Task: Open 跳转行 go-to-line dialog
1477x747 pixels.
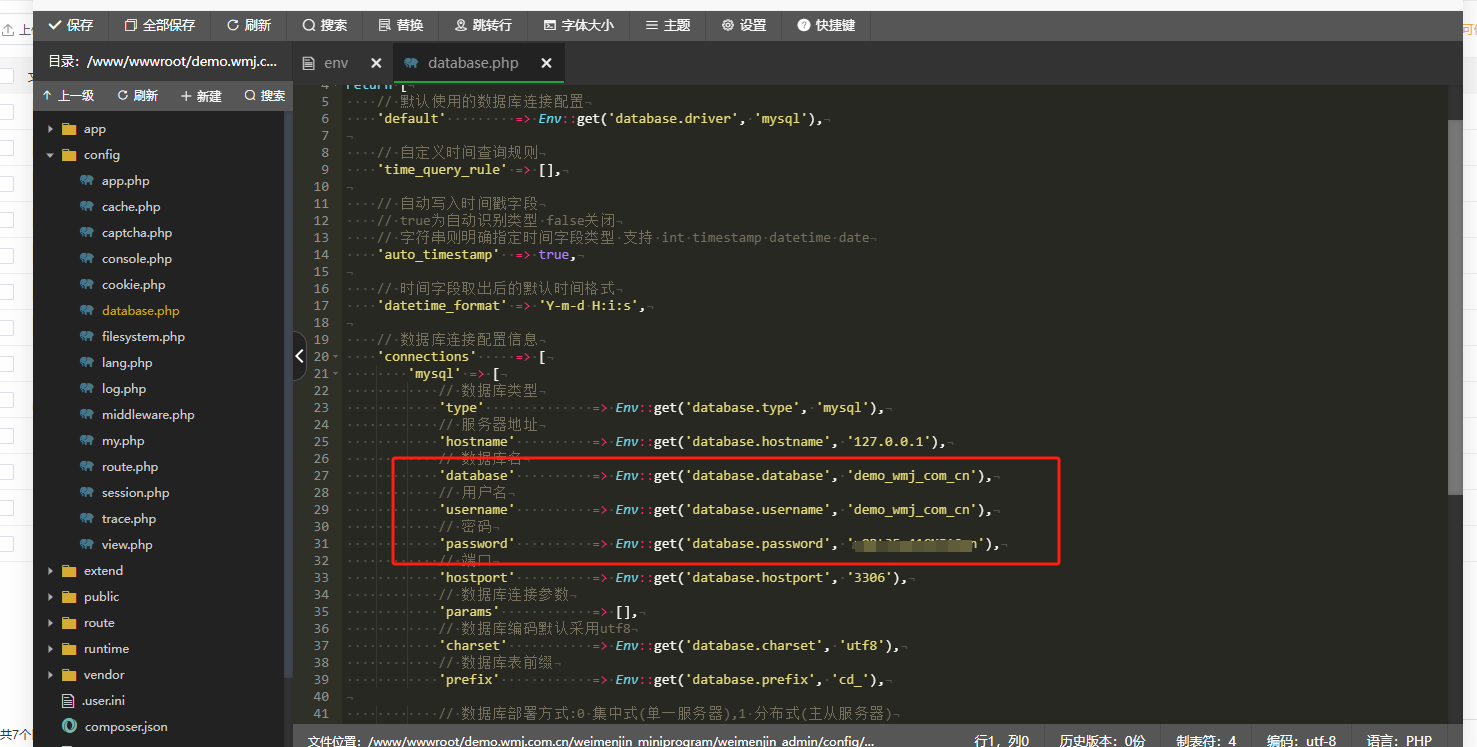Action: [483, 25]
